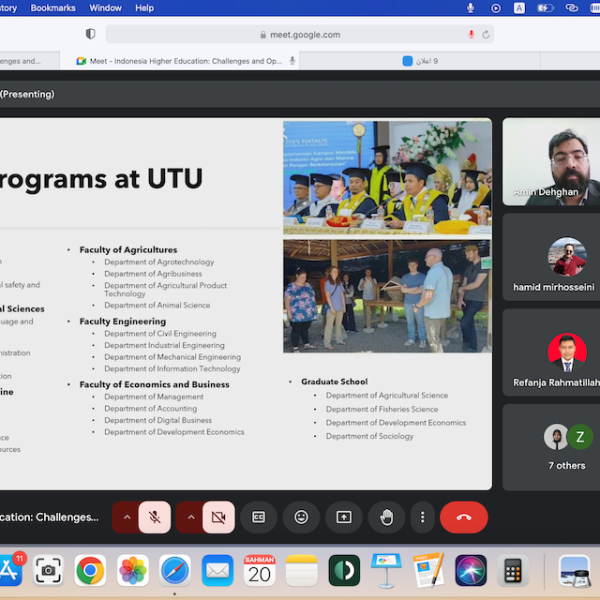
Task: Click Amin Dehghan's video tile
Action: point(550,161)
